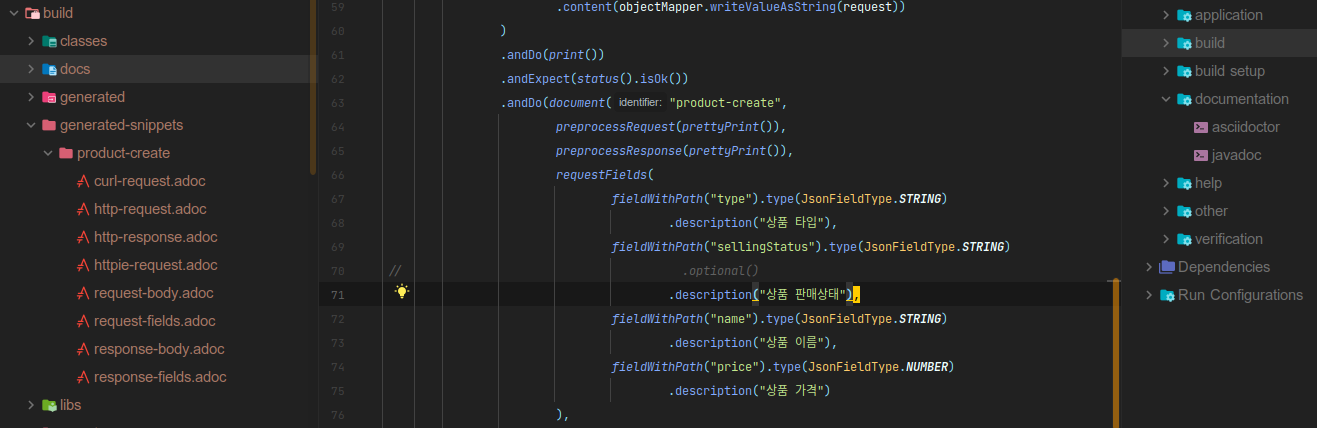Click the libs folder icon
Image resolution: width=1317 pixels, height=428 pixels.
[49, 405]
